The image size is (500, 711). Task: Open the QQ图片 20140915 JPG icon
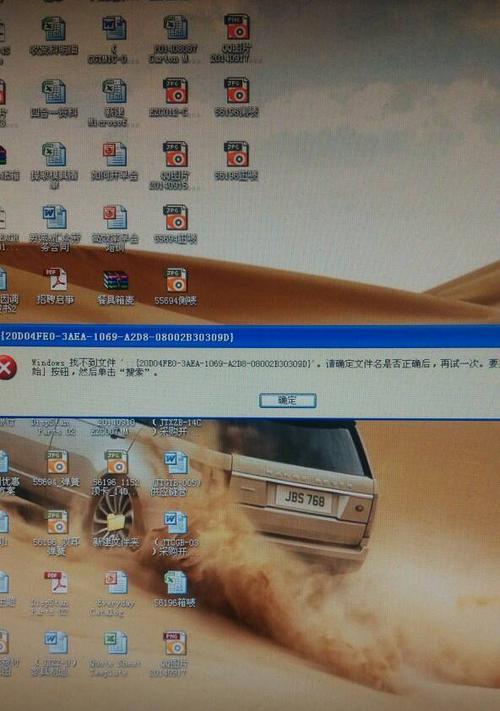click(x=175, y=166)
